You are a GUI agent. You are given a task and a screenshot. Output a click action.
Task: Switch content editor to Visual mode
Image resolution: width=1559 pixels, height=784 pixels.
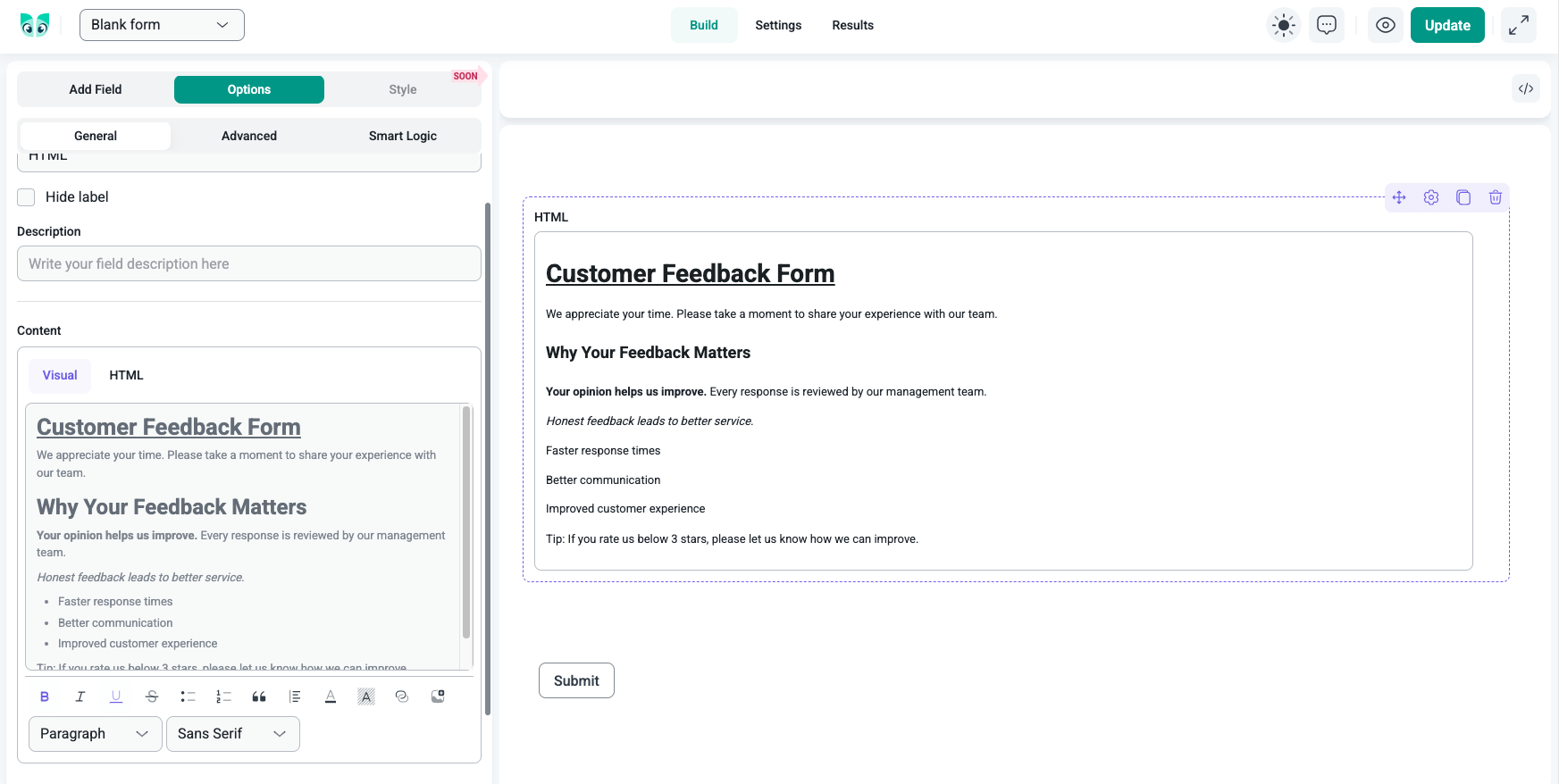point(60,376)
